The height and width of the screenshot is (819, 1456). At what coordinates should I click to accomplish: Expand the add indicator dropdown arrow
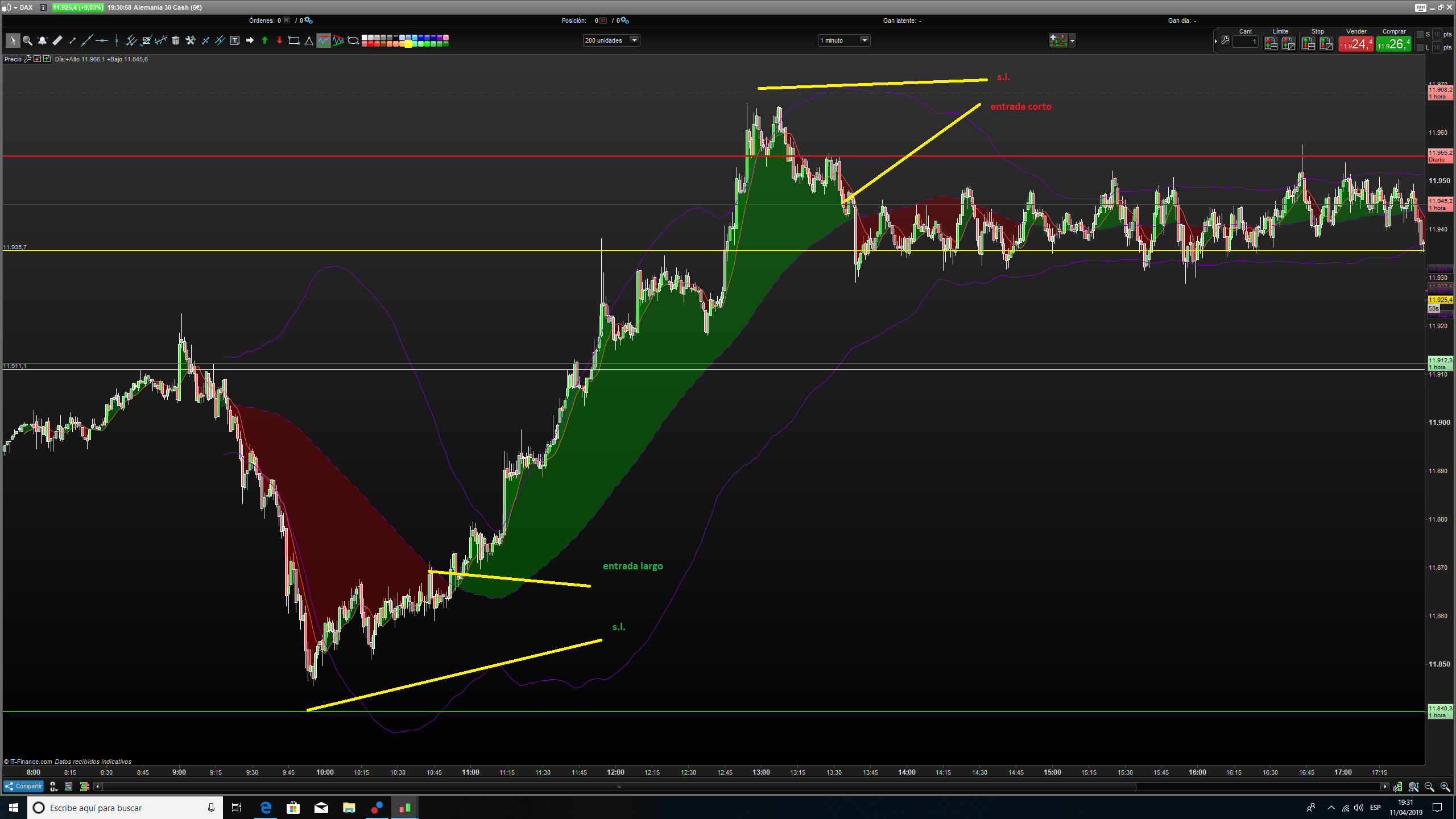click(1073, 40)
